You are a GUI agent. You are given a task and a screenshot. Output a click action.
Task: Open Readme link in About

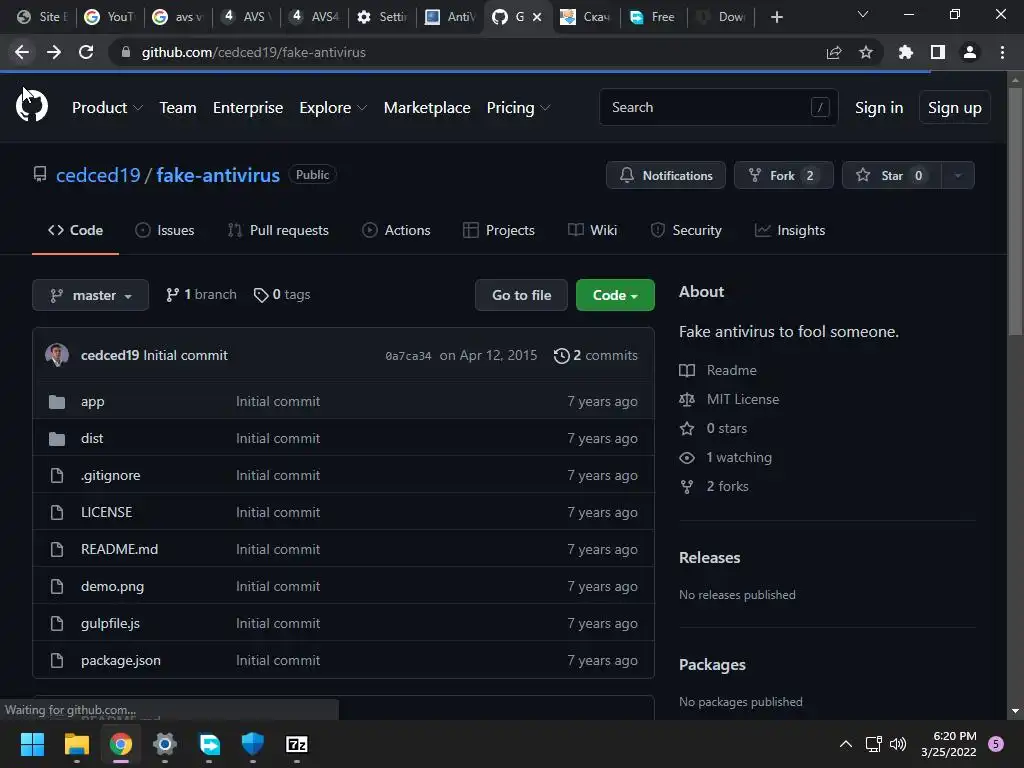pyautogui.click(x=718, y=370)
